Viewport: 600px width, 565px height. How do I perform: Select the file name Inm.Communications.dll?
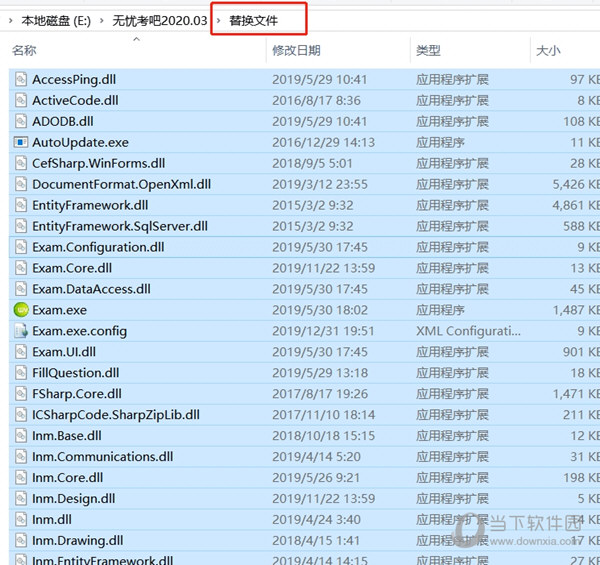(x=103, y=457)
